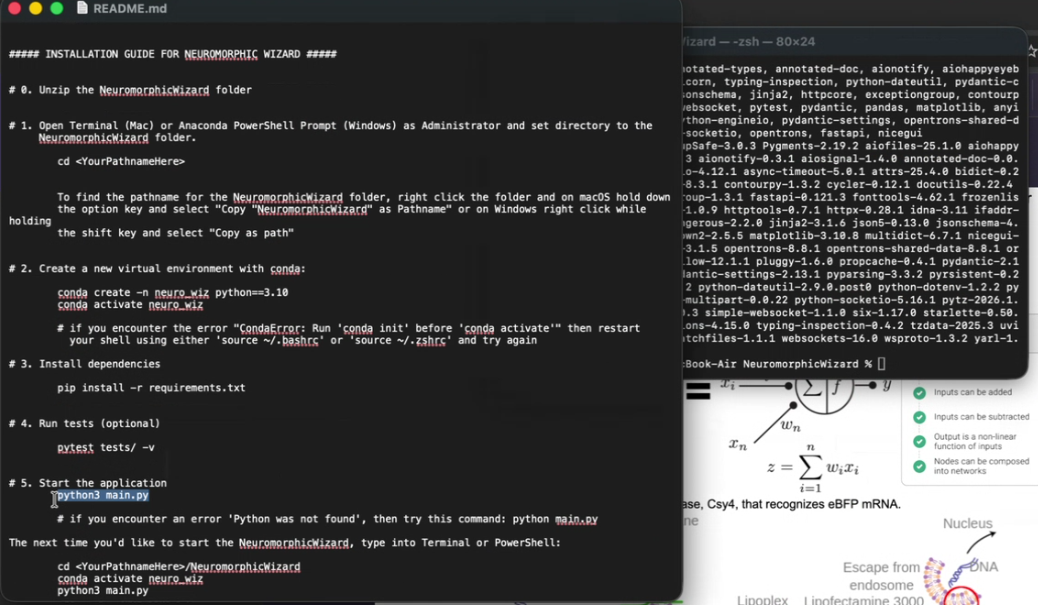This screenshot has height=605, width=1038.
Task: Click the README.md window title text
Action: (x=130, y=9)
